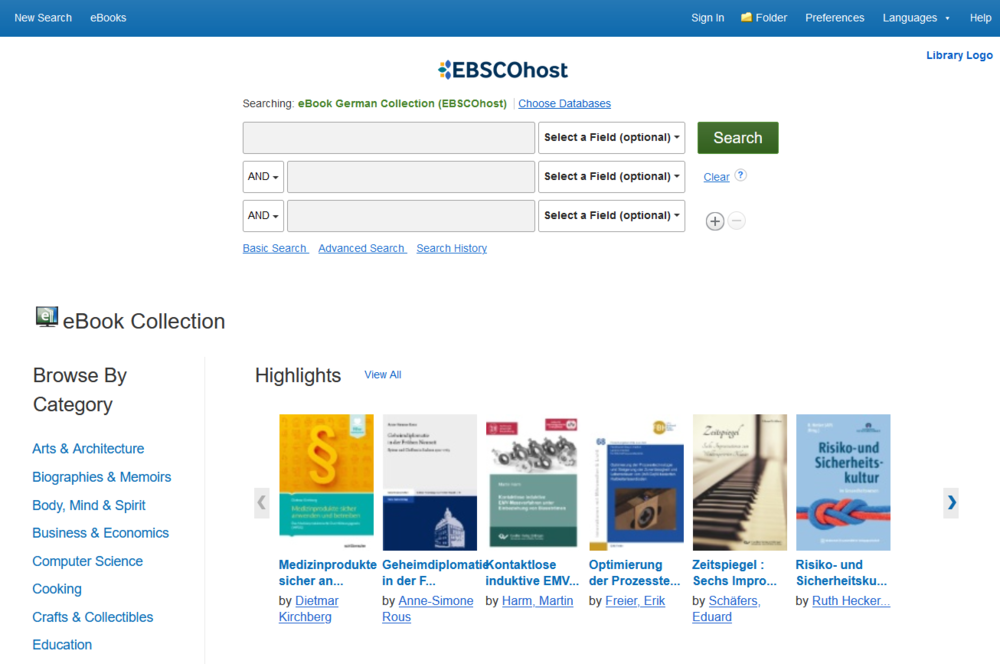Click the first search text field
The height and width of the screenshot is (664, 1000).
[x=388, y=138]
